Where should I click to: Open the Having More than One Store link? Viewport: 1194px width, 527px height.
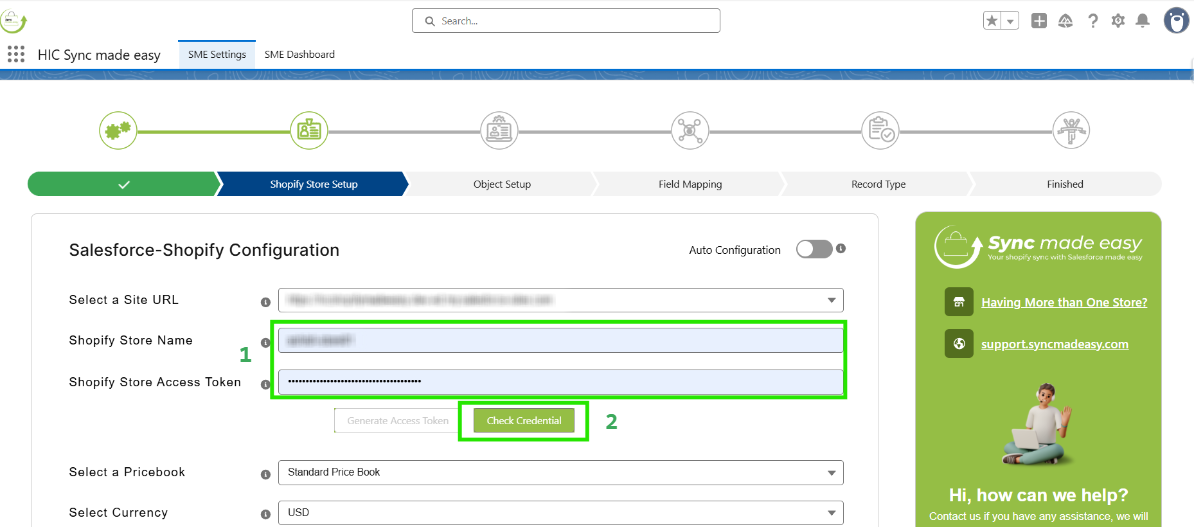(1064, 302)
